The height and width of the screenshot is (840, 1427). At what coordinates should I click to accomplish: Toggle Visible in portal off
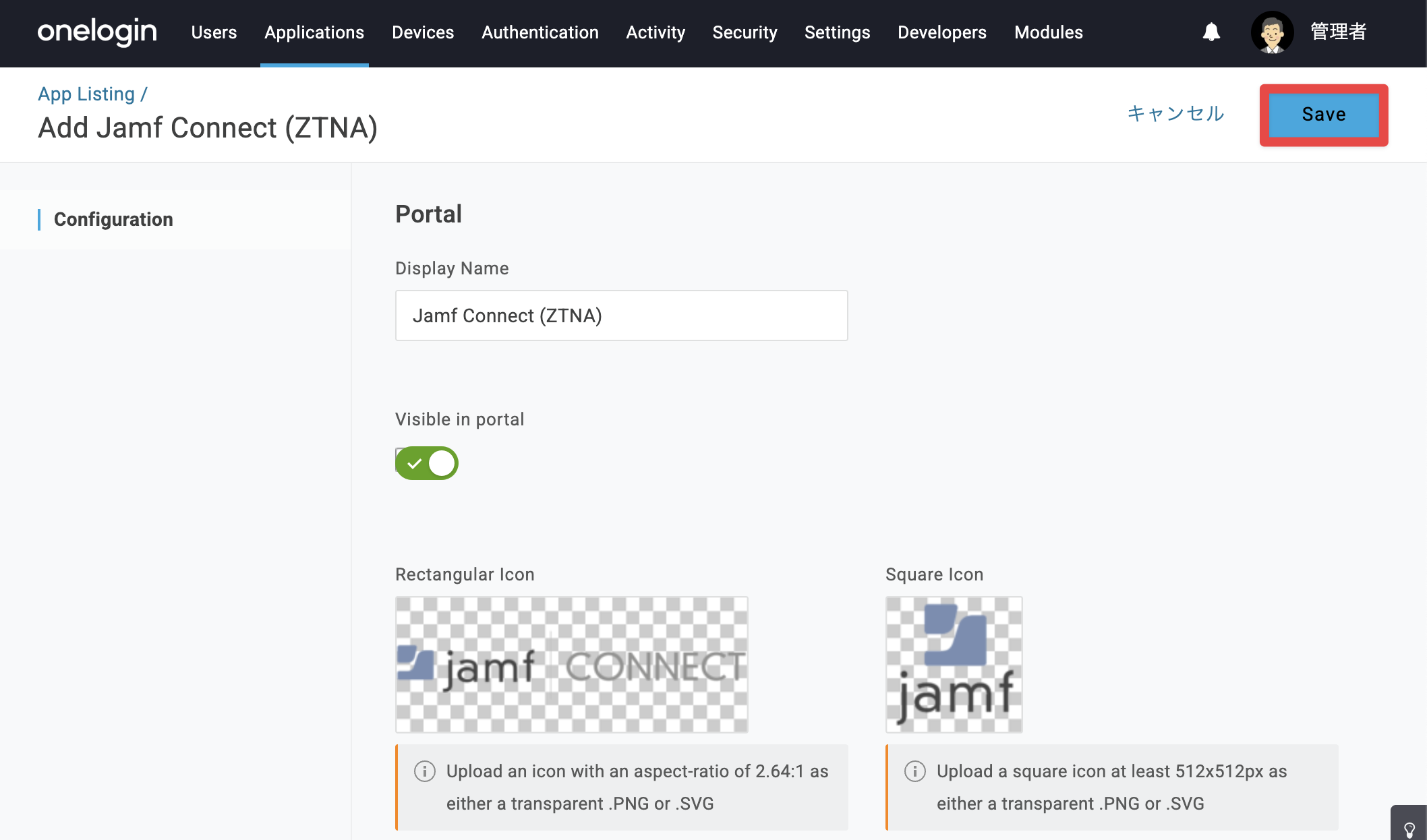tap(427, 463)
